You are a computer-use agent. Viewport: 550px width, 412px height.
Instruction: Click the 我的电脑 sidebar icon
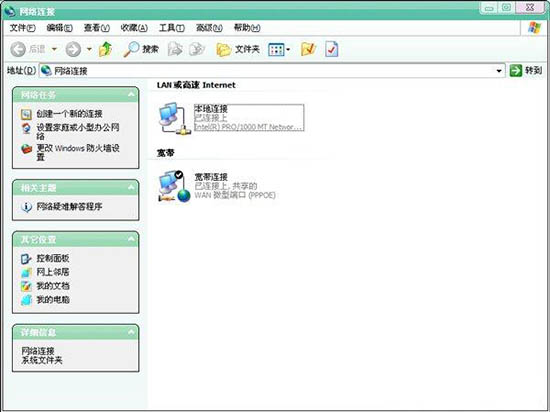26,300
